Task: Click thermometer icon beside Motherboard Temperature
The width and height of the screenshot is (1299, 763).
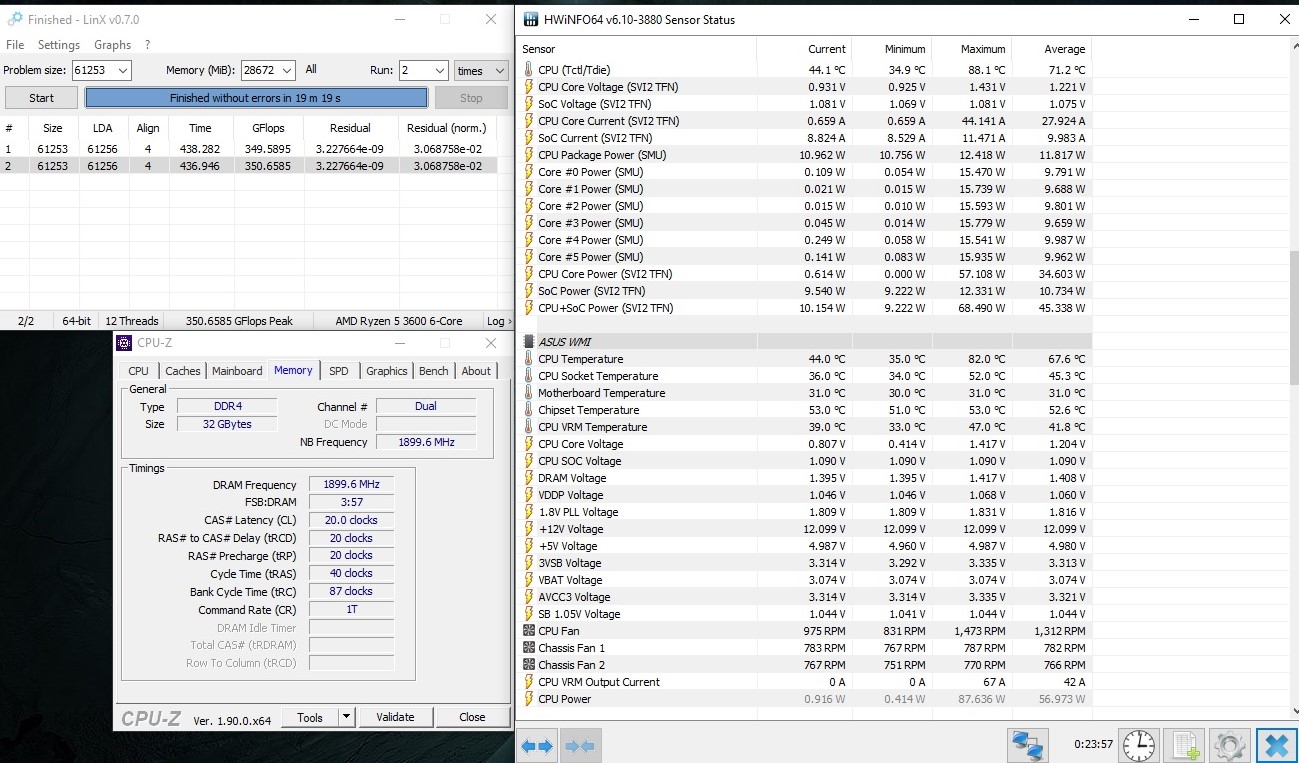Action: click(x=529, y=393)
